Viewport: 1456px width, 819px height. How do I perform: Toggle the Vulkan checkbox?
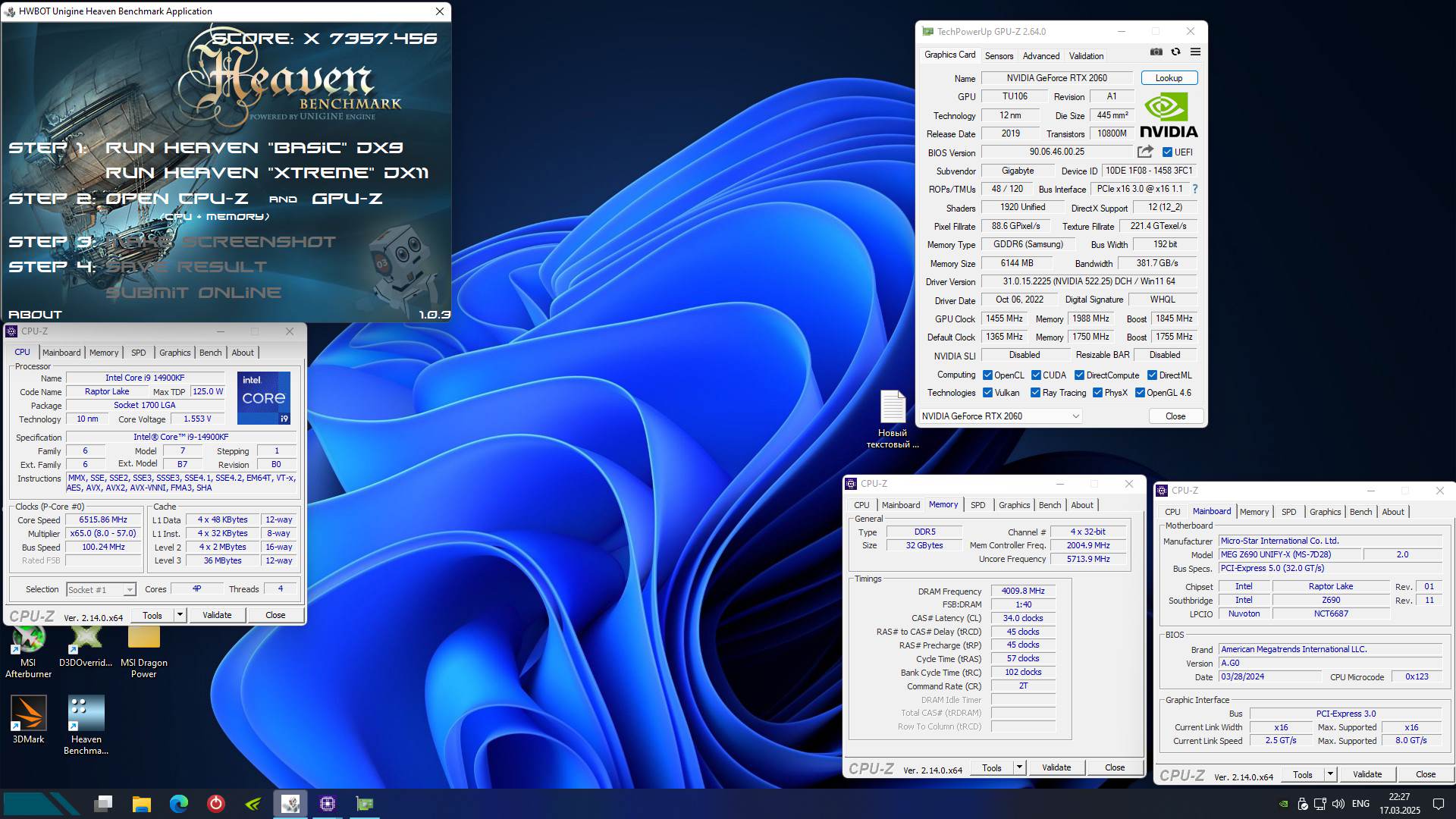pos(987,393)
